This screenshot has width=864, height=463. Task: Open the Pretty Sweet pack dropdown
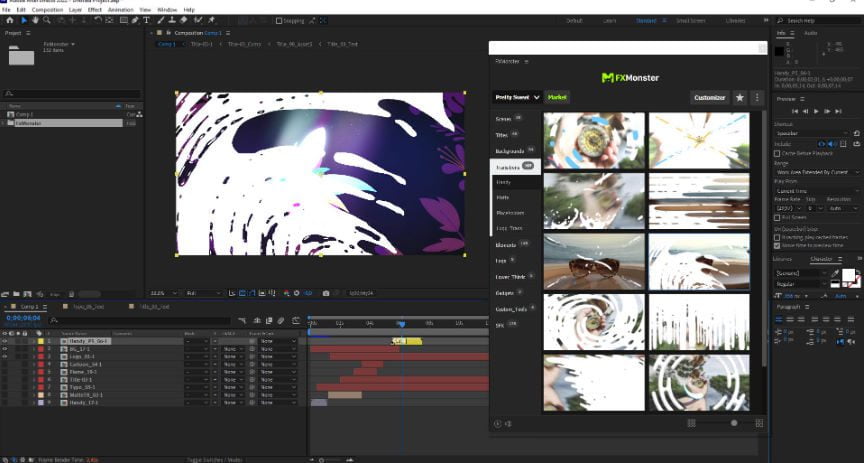[518, 98]
